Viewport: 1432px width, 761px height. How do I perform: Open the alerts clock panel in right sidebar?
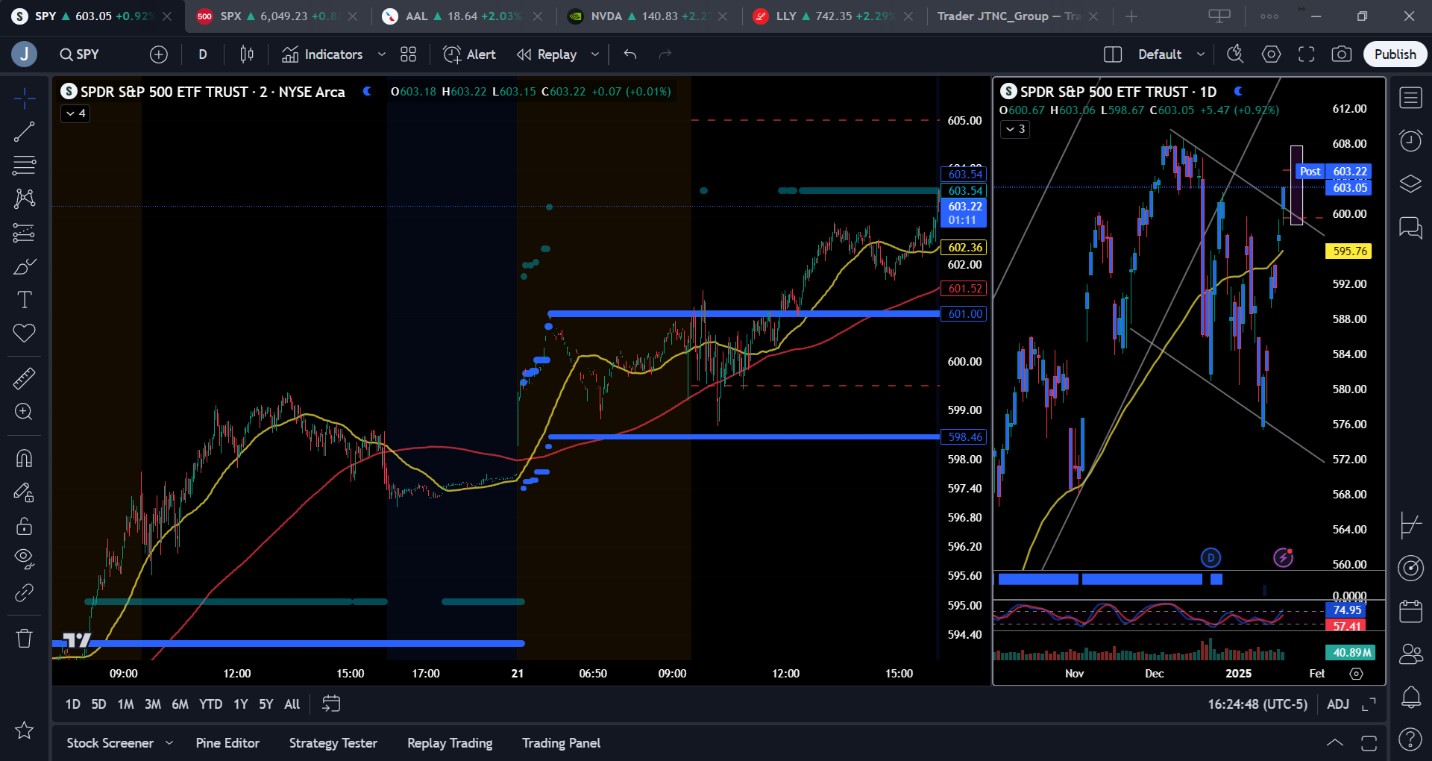tap(1411, 140)
